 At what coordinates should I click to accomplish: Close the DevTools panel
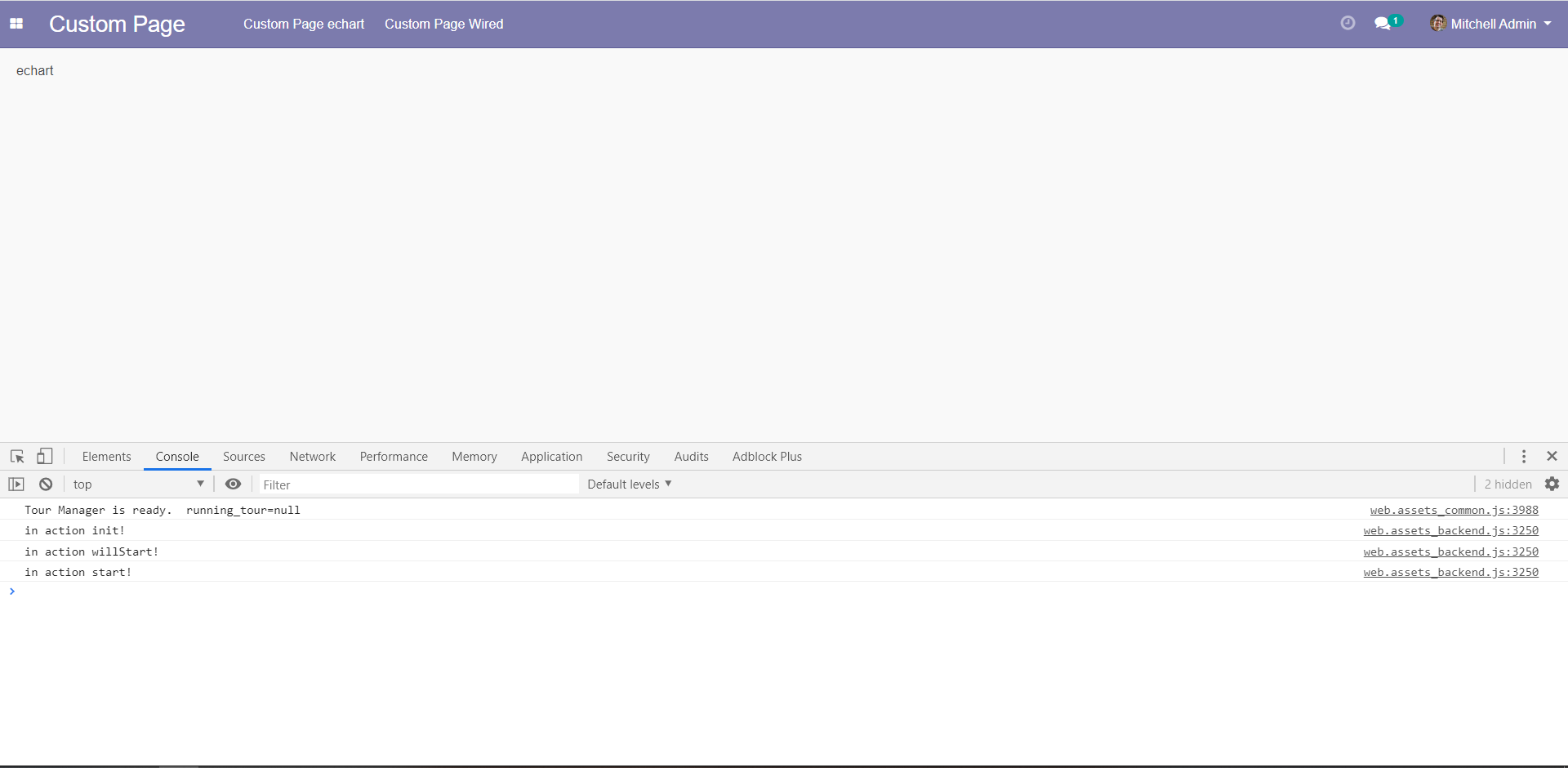(1552, 457)
